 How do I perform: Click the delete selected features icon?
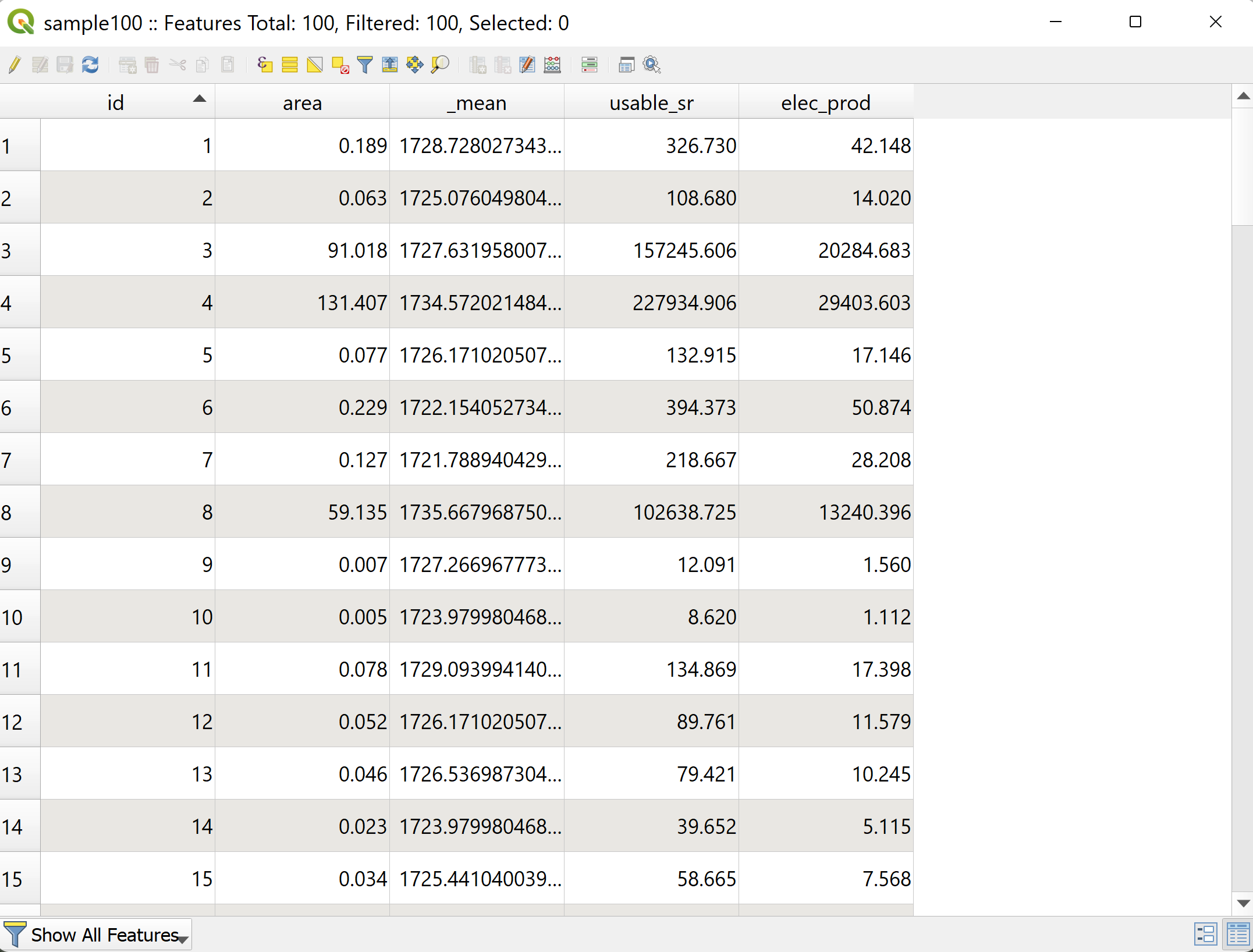point(151,65)
